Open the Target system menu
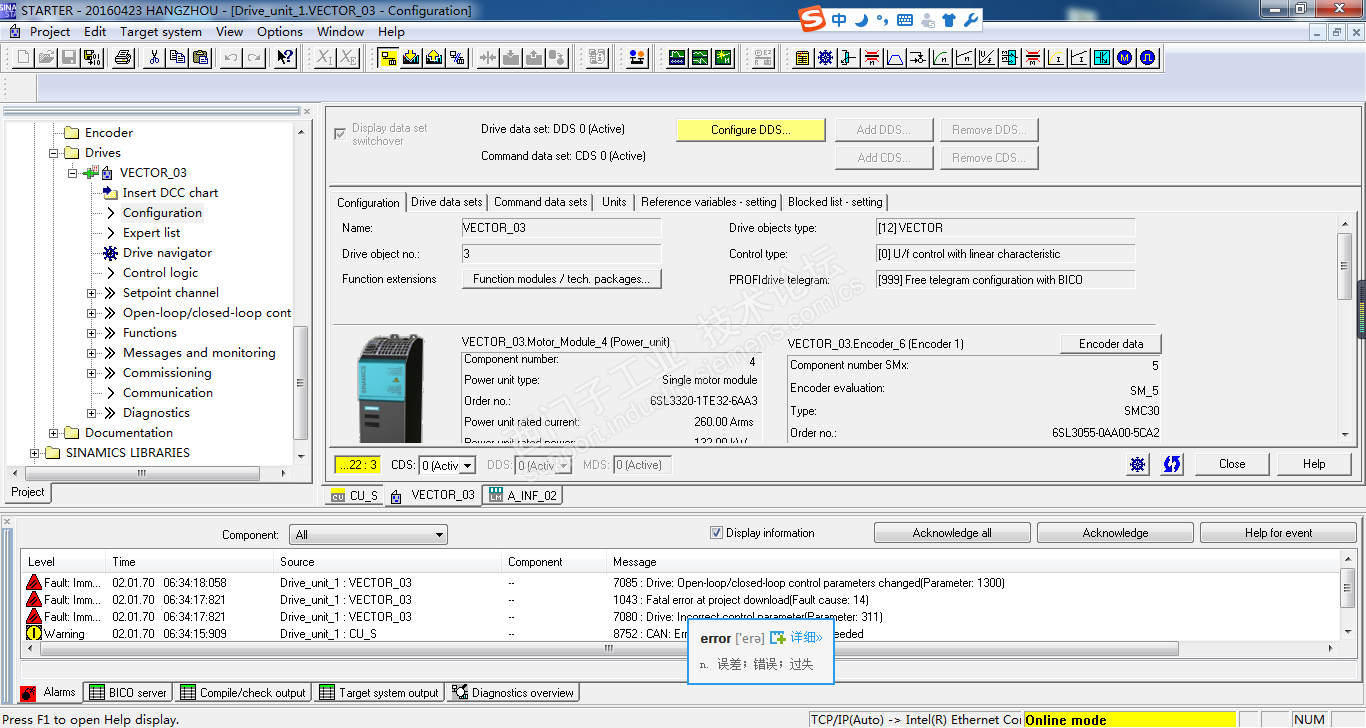This screenshot has width=1366, height=728. (161, 32)
